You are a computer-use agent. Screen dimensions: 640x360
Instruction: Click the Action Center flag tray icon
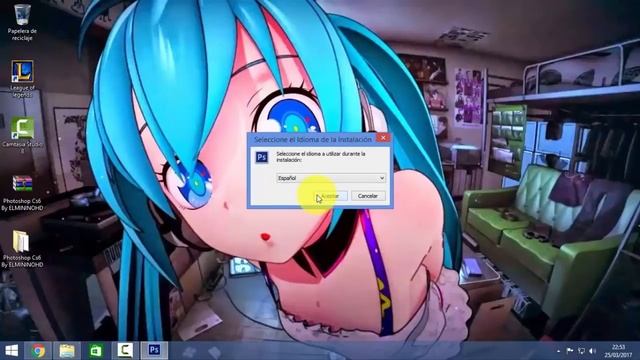click(570, 351)
